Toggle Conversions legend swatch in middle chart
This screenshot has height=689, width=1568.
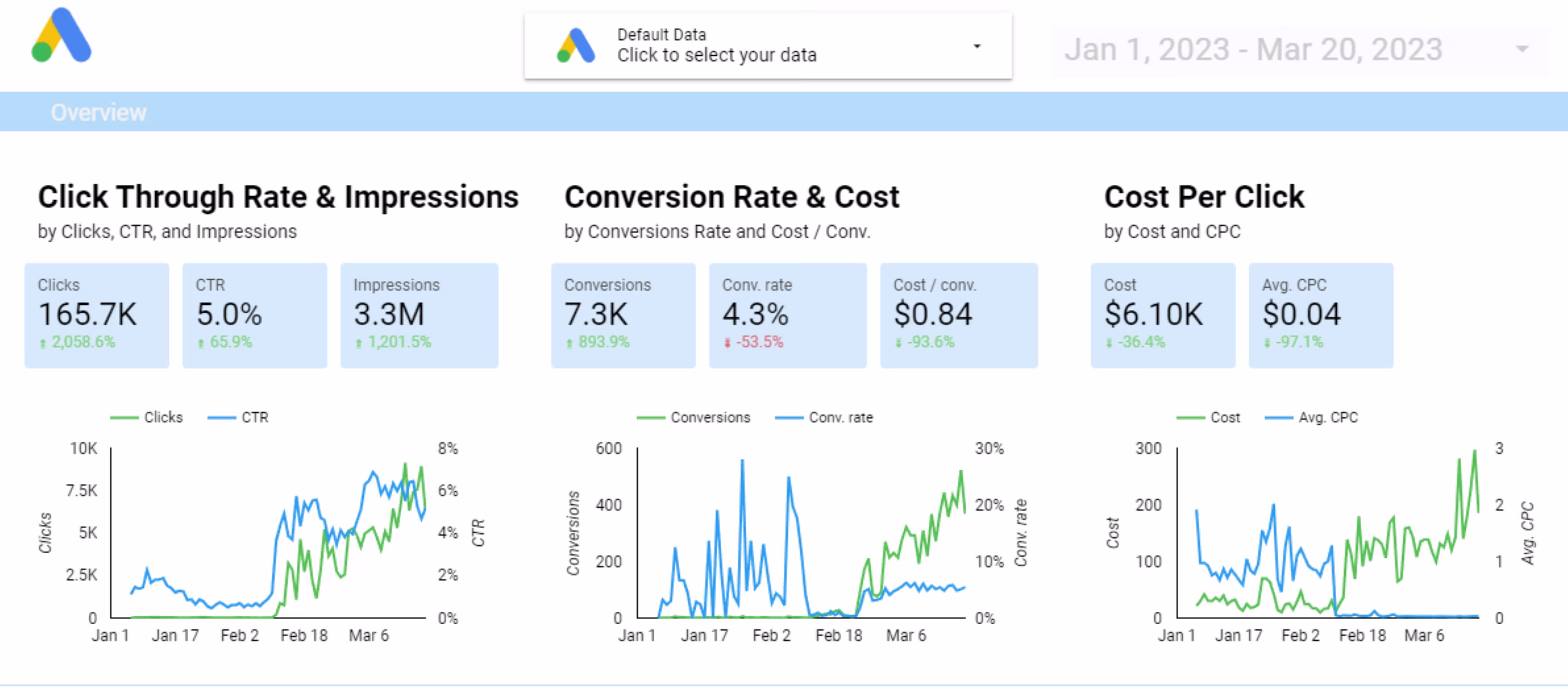(x=651, y=418)
